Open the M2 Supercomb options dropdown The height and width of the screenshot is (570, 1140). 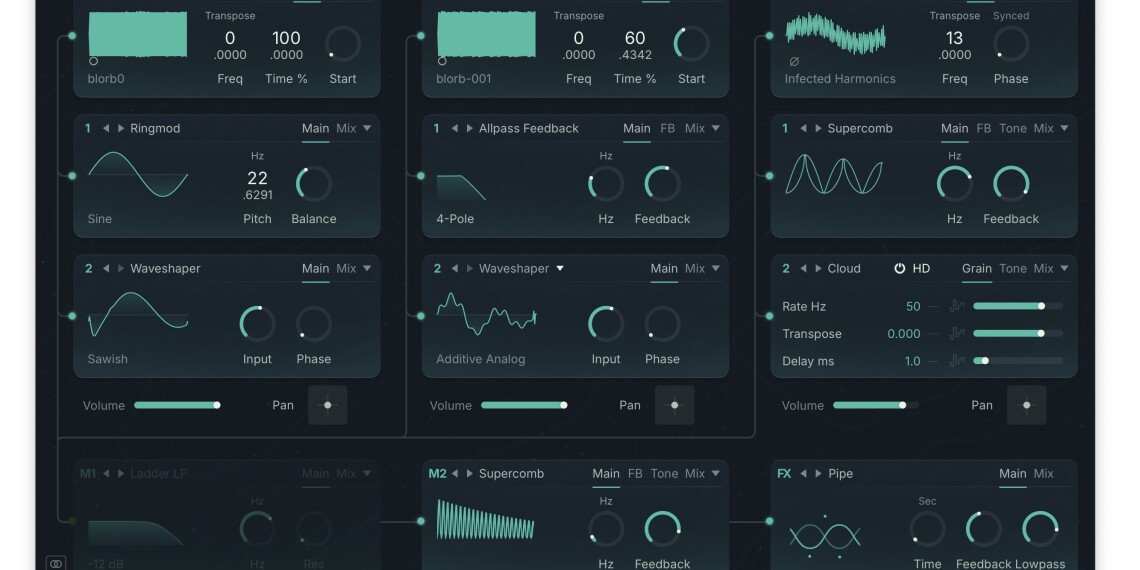(716, 474)
